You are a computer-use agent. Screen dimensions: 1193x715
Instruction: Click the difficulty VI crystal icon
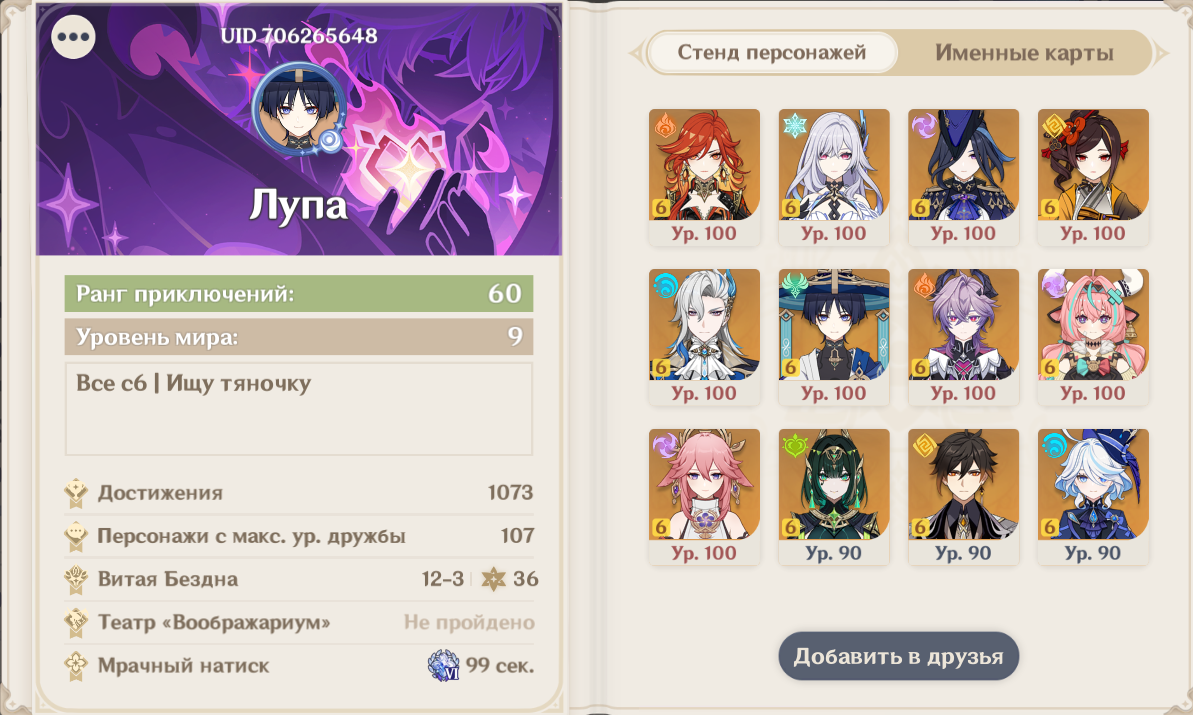pos(444,666)
